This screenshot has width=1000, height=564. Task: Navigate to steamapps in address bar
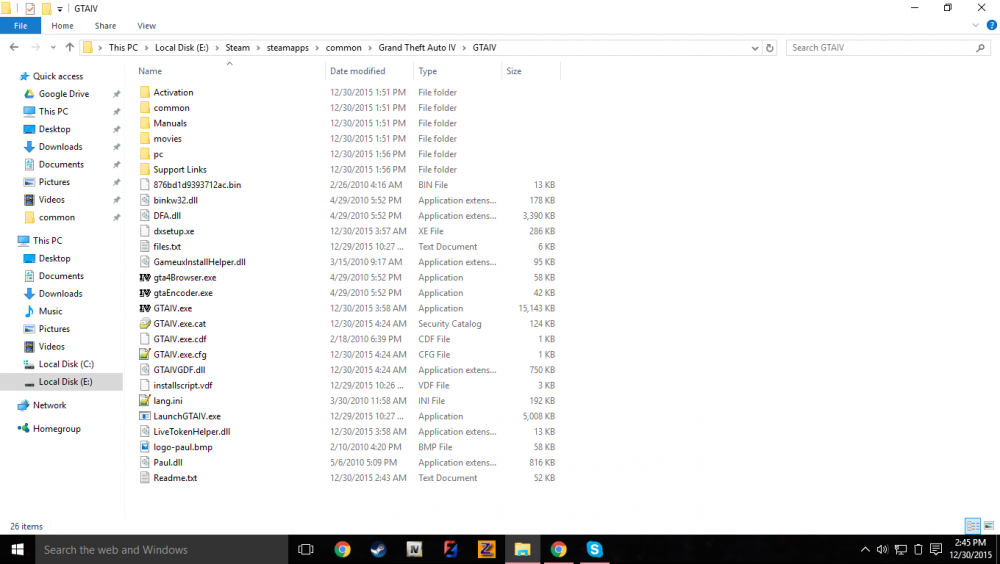tap(288, 48)
